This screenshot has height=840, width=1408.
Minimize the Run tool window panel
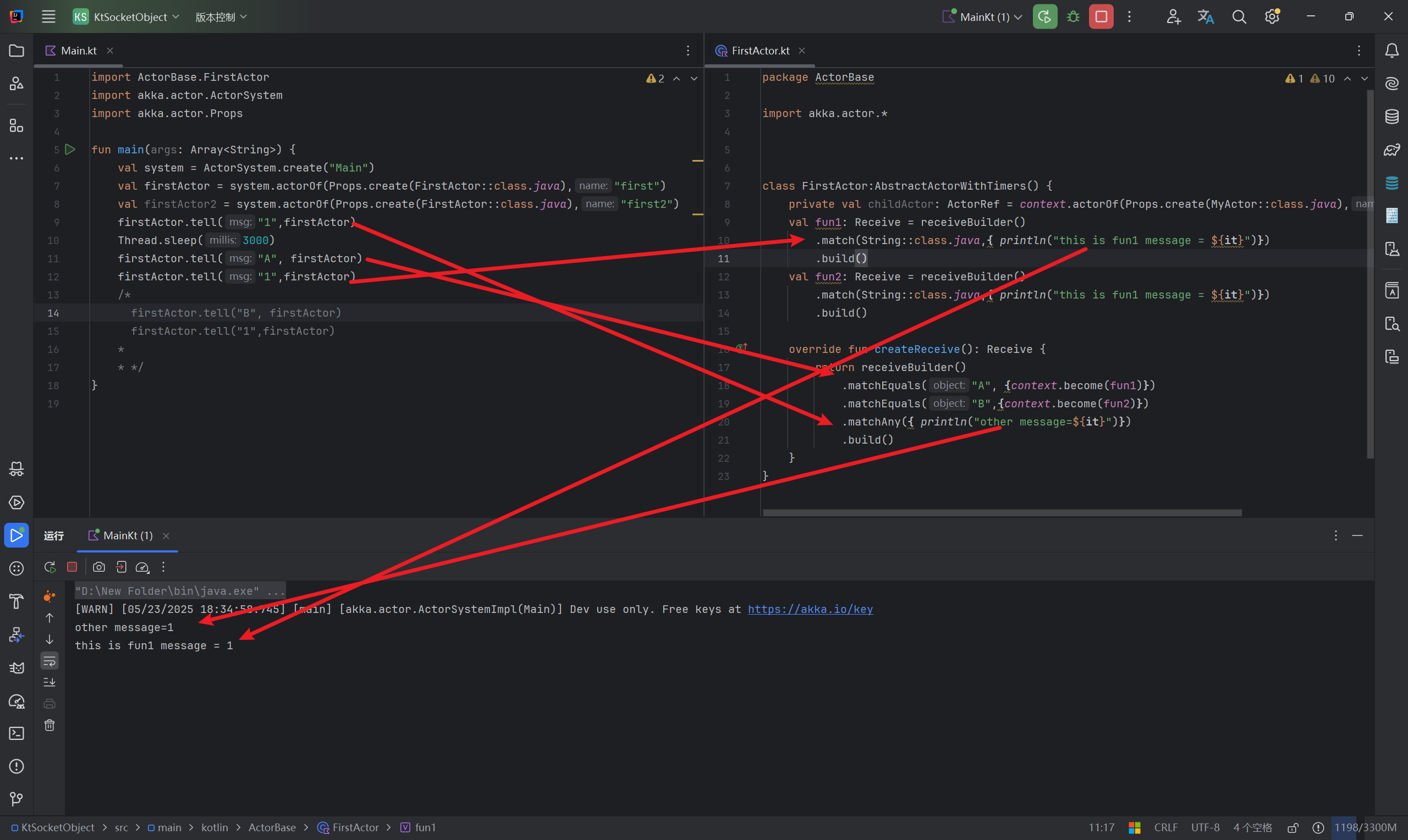1357,535
